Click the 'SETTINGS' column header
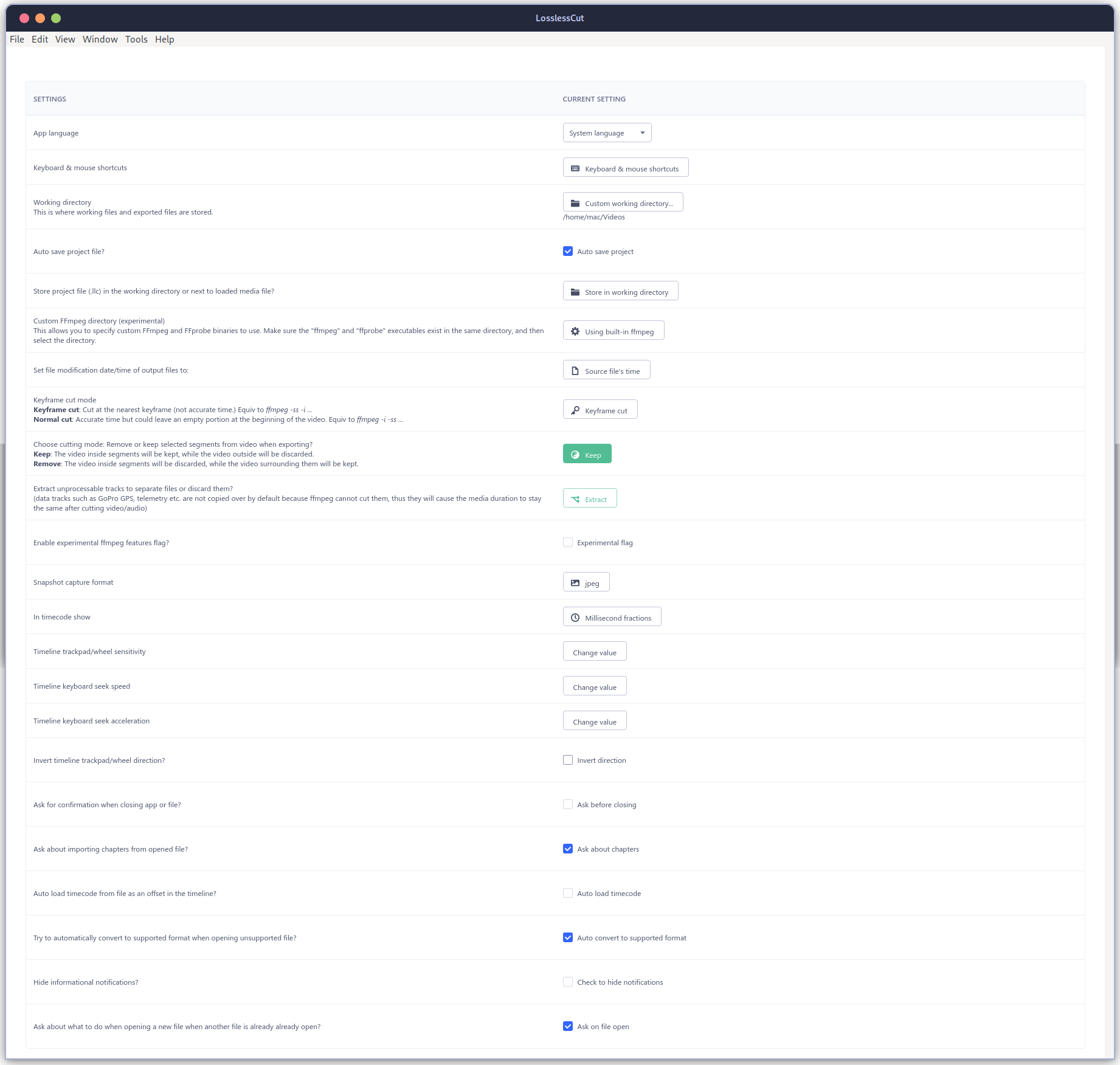The height and width of the screenshot is (1065, 1120). point(50,99)
